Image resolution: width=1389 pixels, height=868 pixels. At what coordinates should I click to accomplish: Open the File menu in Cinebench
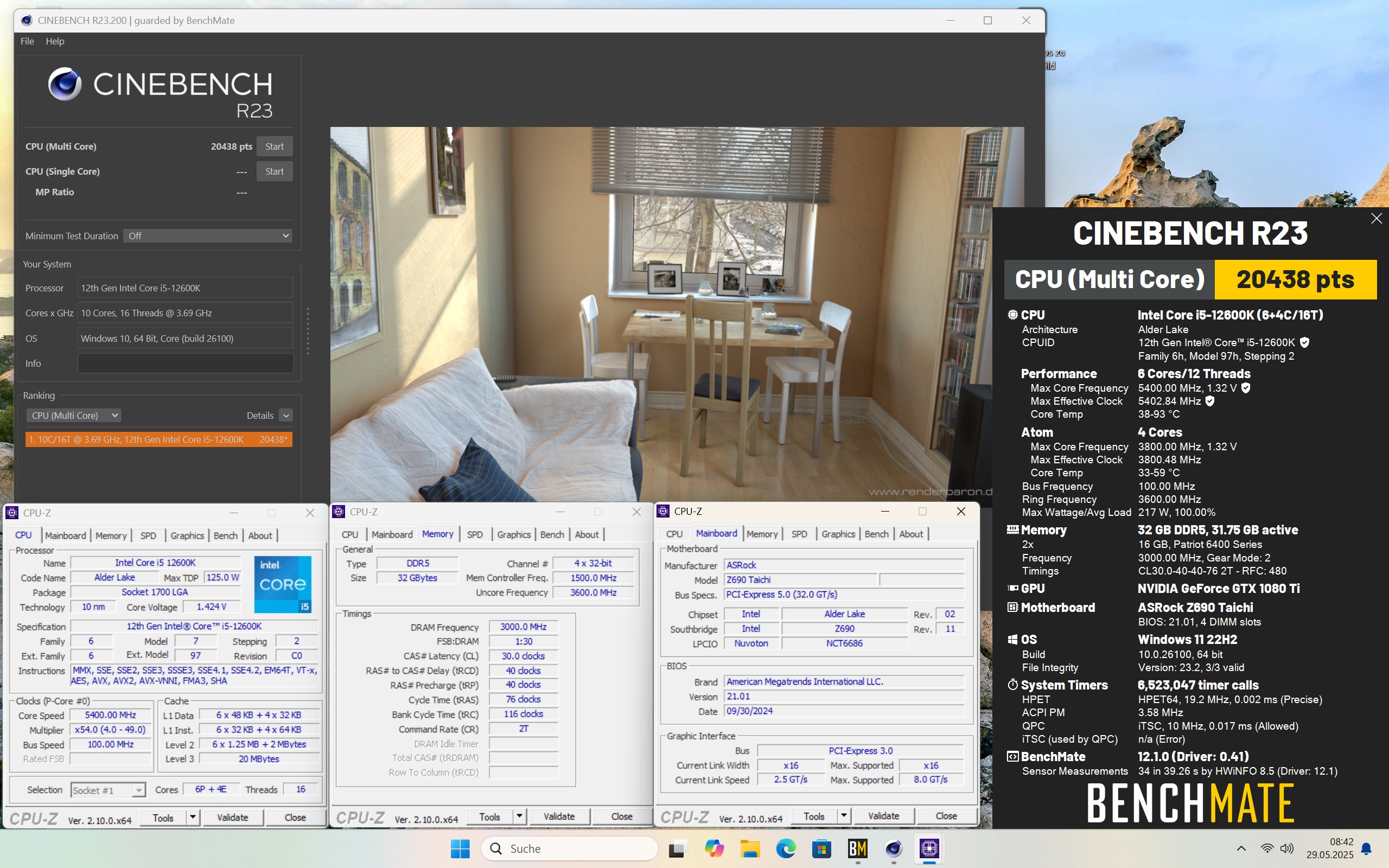27,41
